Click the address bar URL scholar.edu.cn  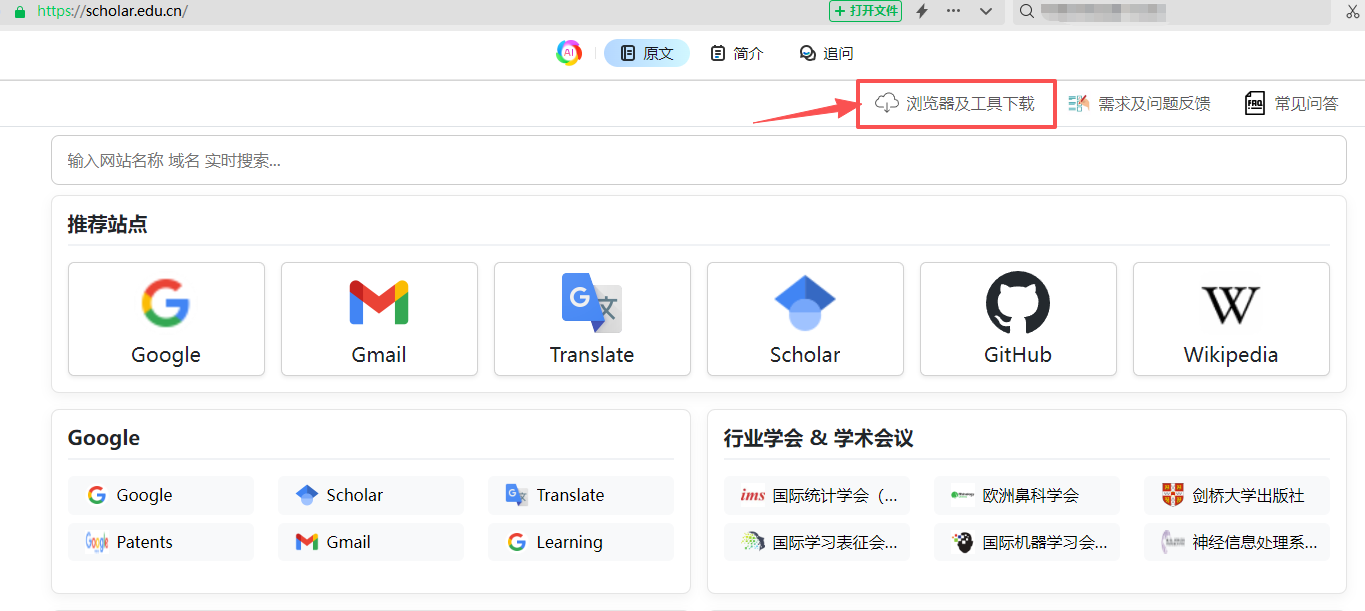[x=112, y=11]
